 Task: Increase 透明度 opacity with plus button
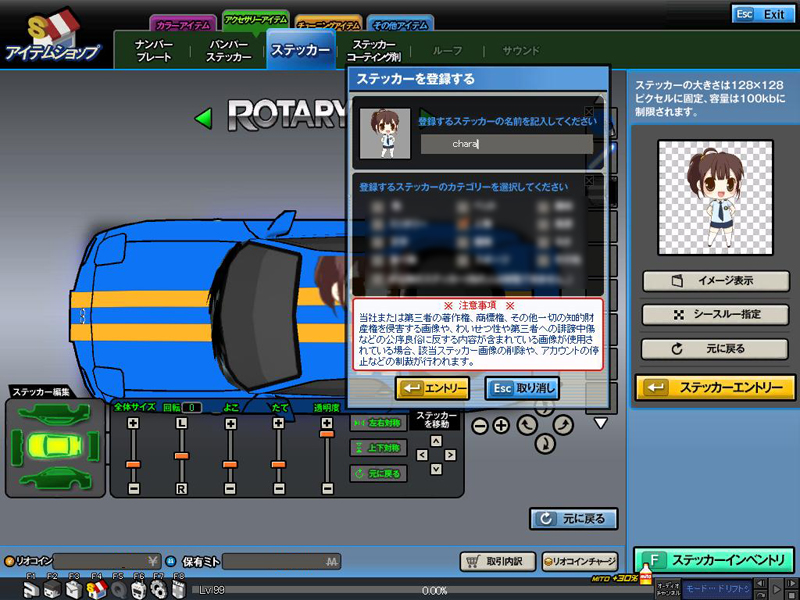pyautogui.click(x=327, y=423)
